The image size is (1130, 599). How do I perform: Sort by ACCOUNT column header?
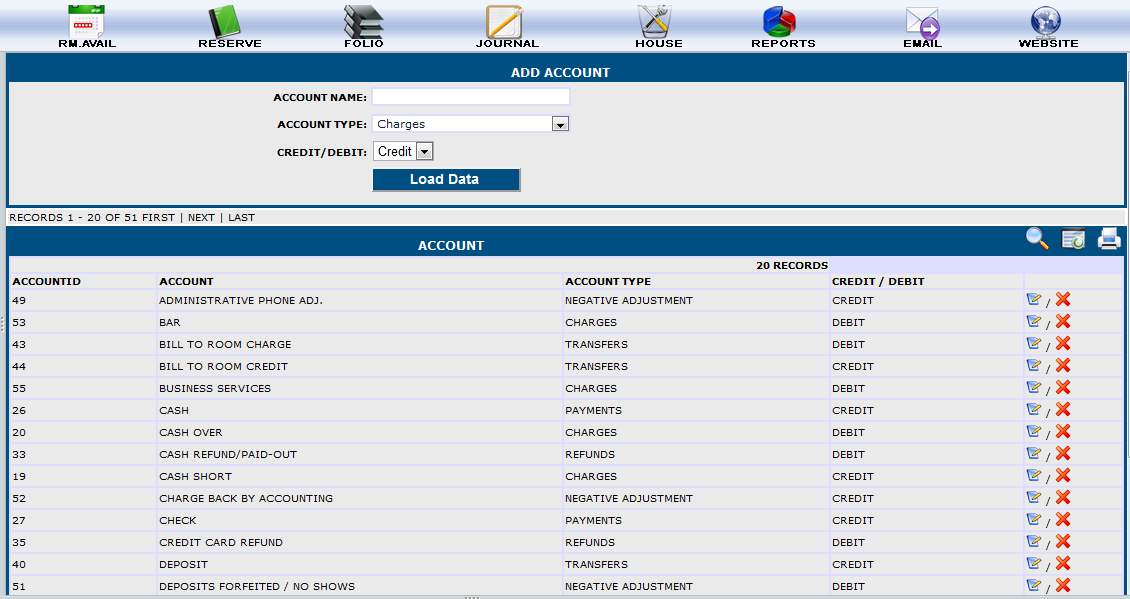186,281
